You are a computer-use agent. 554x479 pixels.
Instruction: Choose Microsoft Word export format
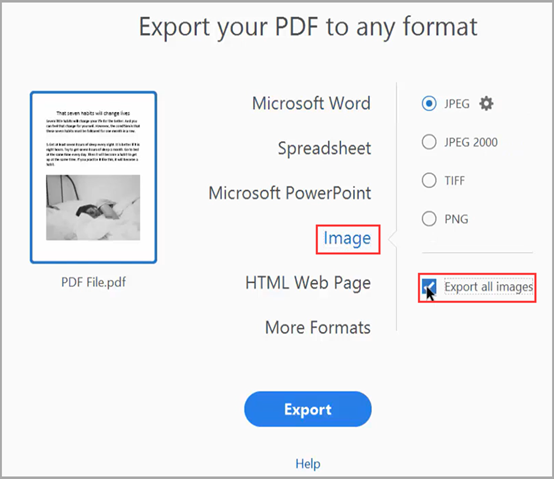[x=311, y=104]
